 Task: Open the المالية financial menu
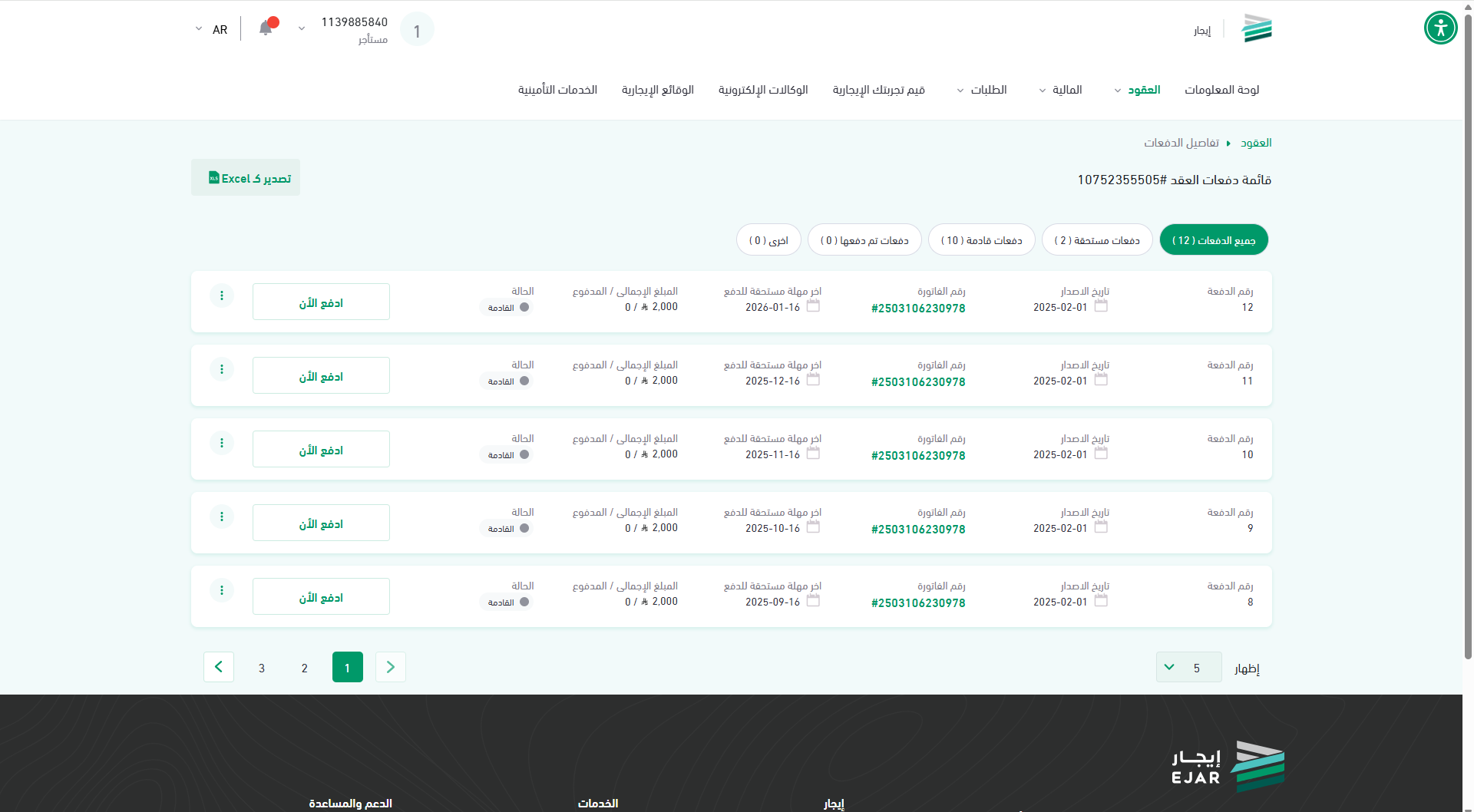pyautogui.click(x=1063, y=90)
